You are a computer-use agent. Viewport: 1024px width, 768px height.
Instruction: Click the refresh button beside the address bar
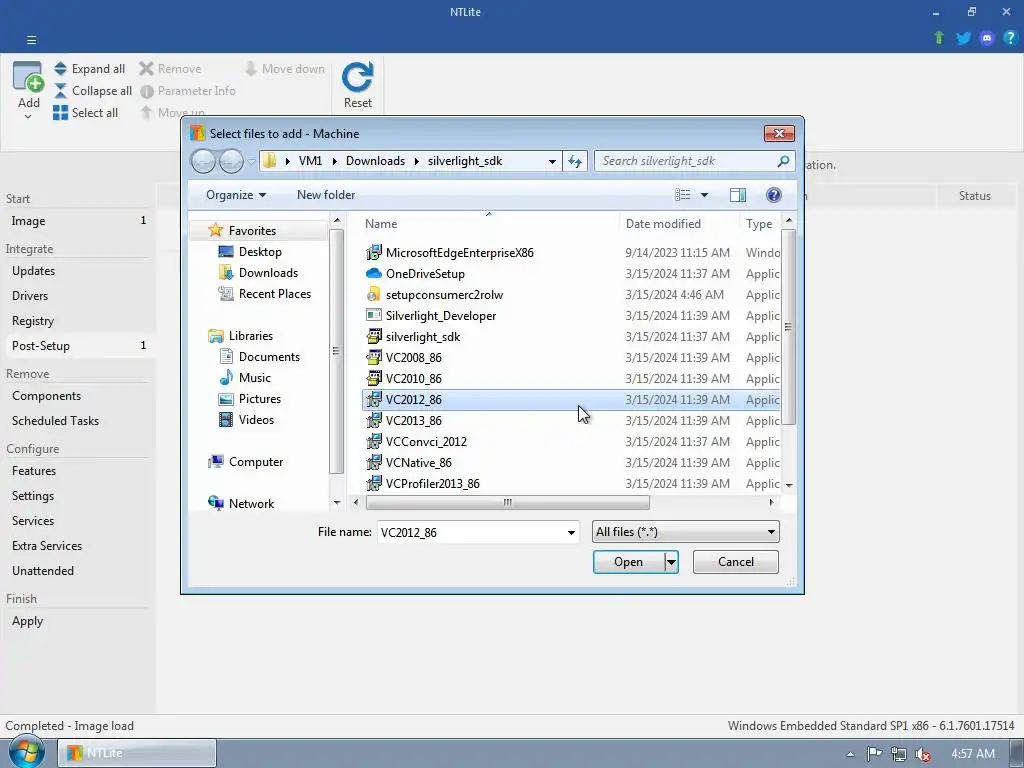[575, 161]
